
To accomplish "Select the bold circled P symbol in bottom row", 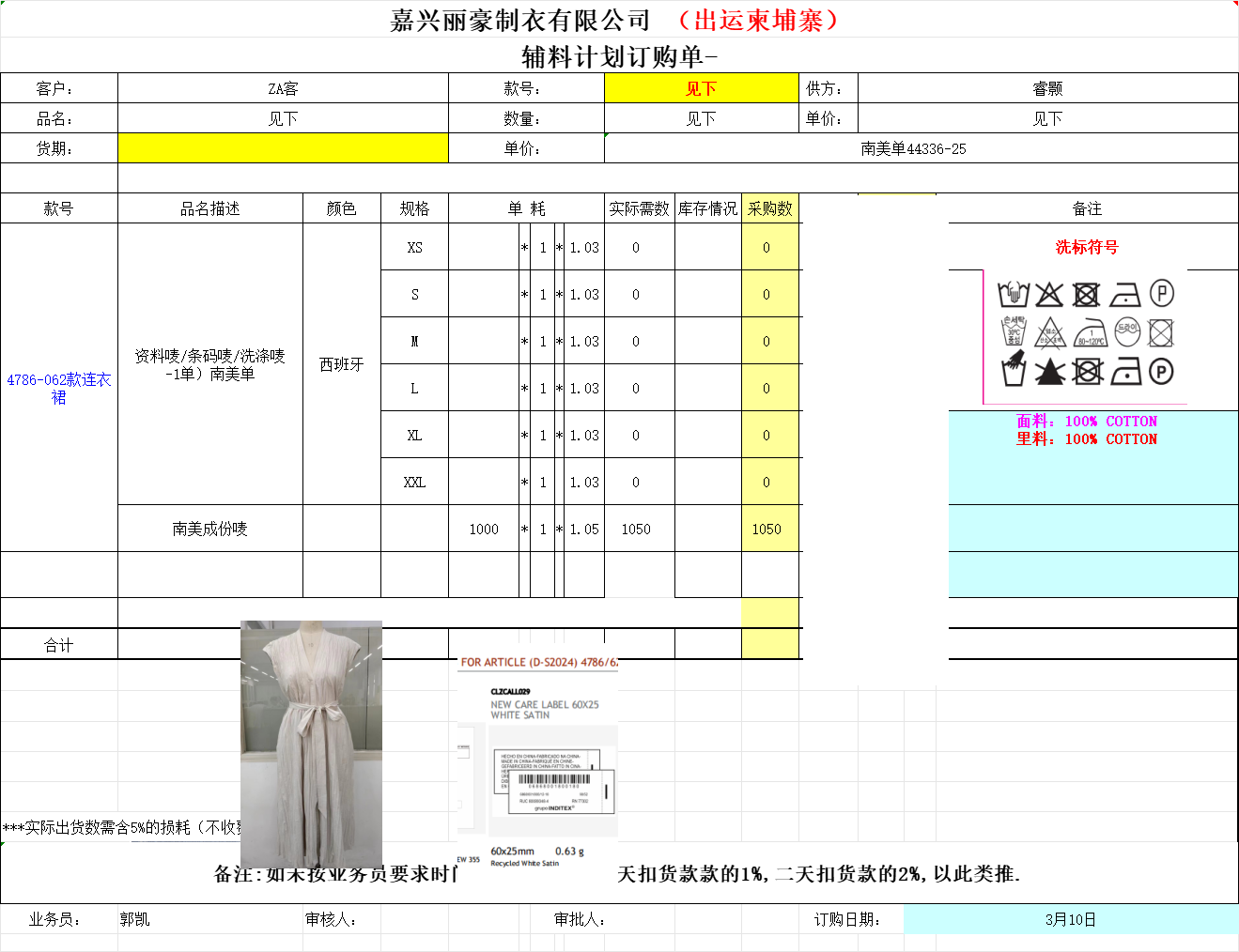I will [1162, 372].
